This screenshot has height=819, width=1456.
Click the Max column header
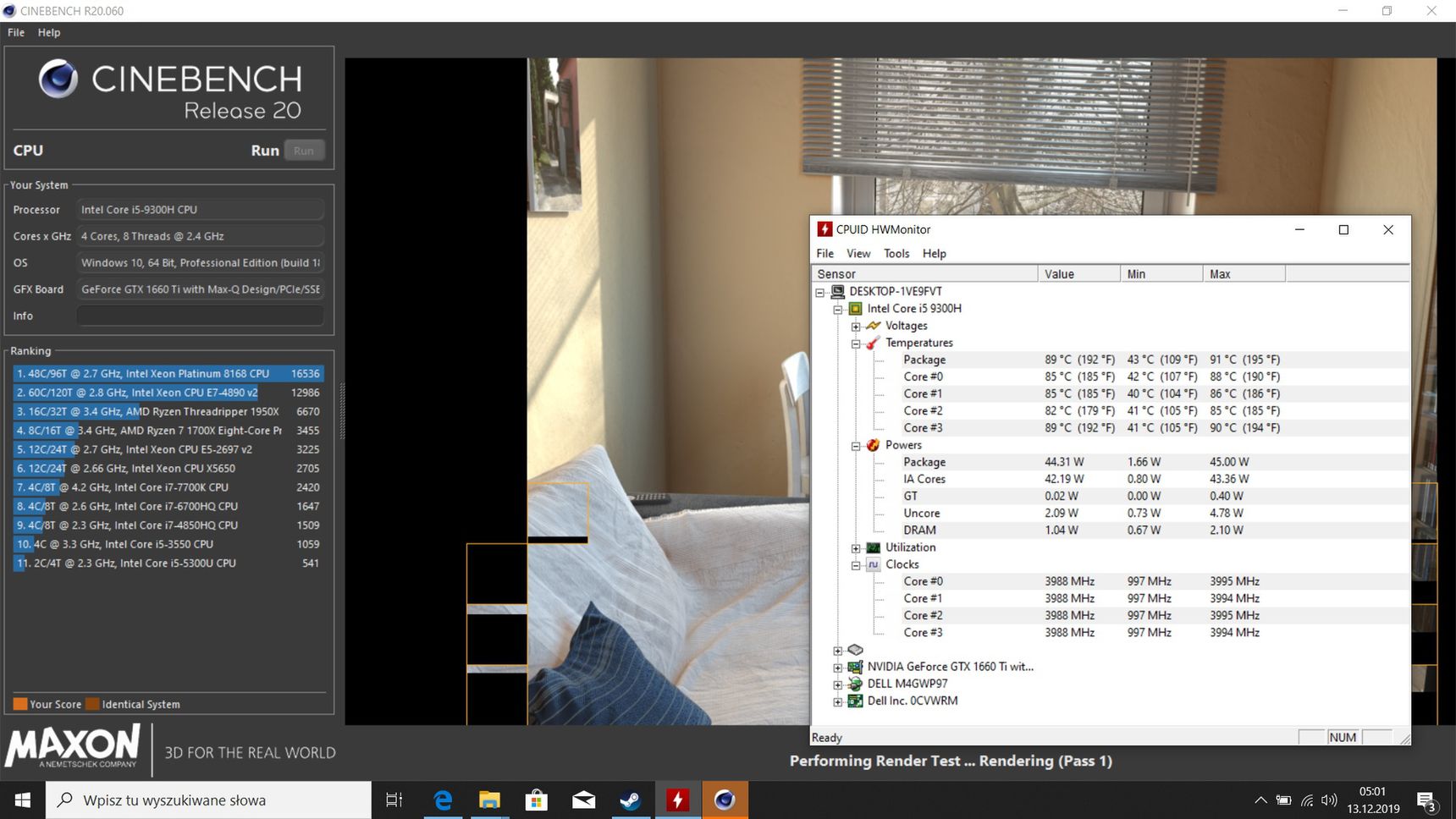[1244, 274]
